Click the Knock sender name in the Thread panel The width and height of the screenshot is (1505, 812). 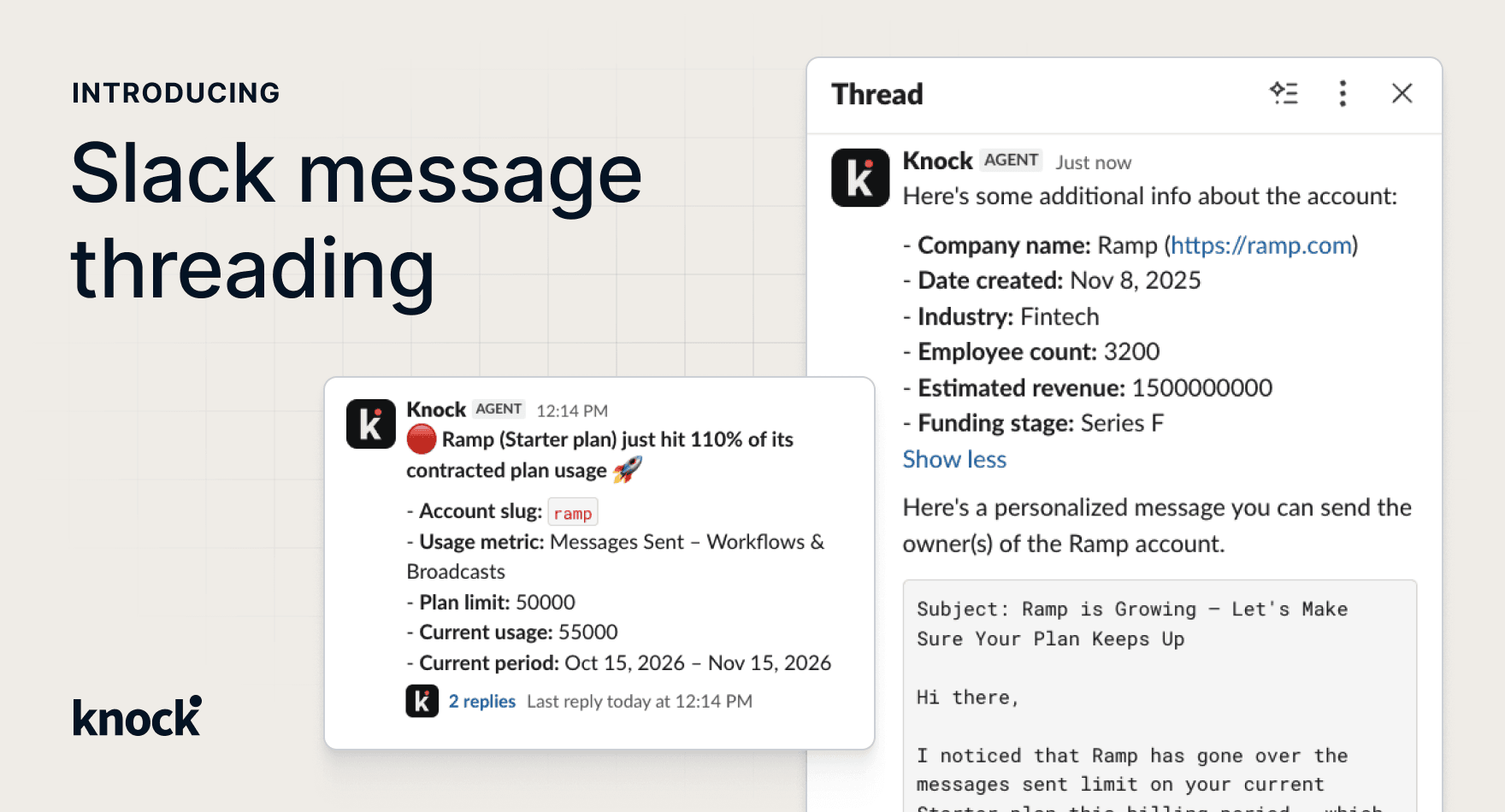tap(937, 161)
